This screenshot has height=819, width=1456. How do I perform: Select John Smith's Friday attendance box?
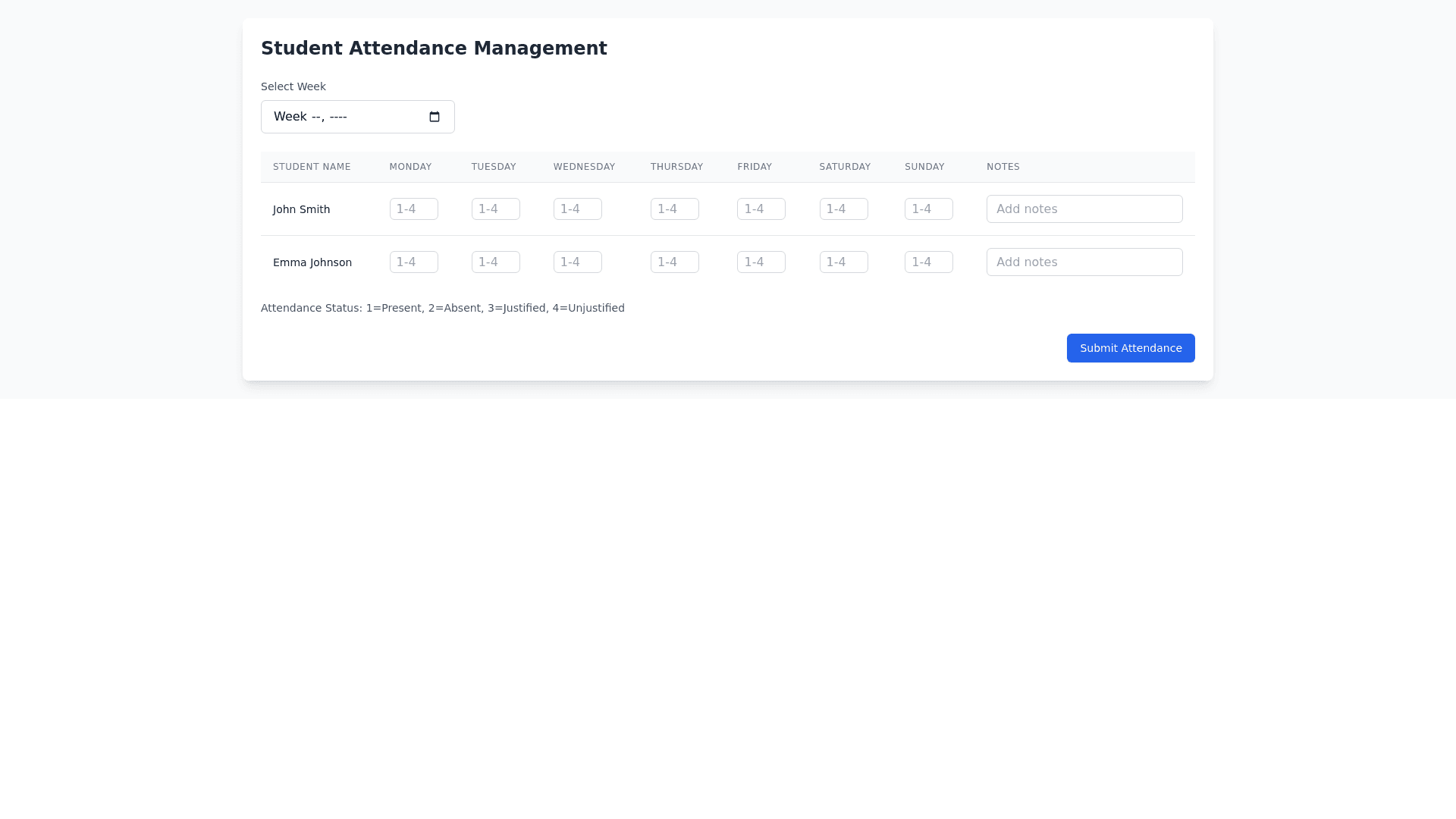coord(761,209)
